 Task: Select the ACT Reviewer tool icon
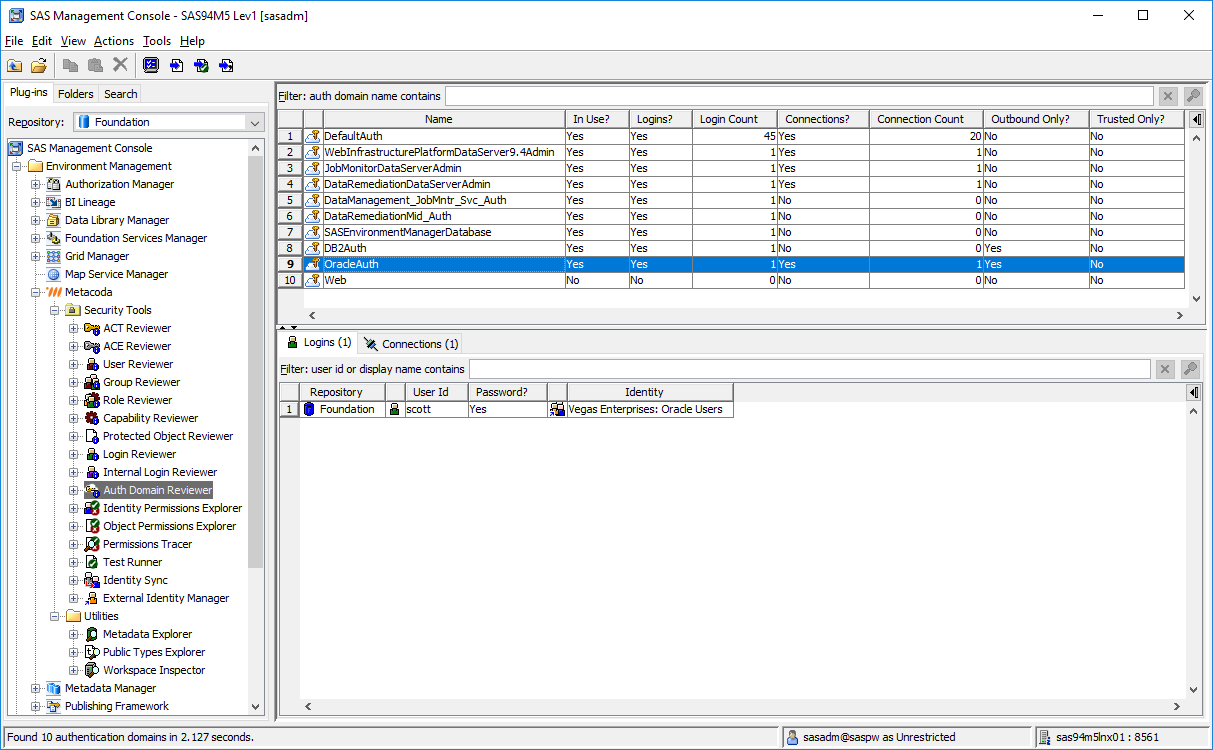click(92, 328)
